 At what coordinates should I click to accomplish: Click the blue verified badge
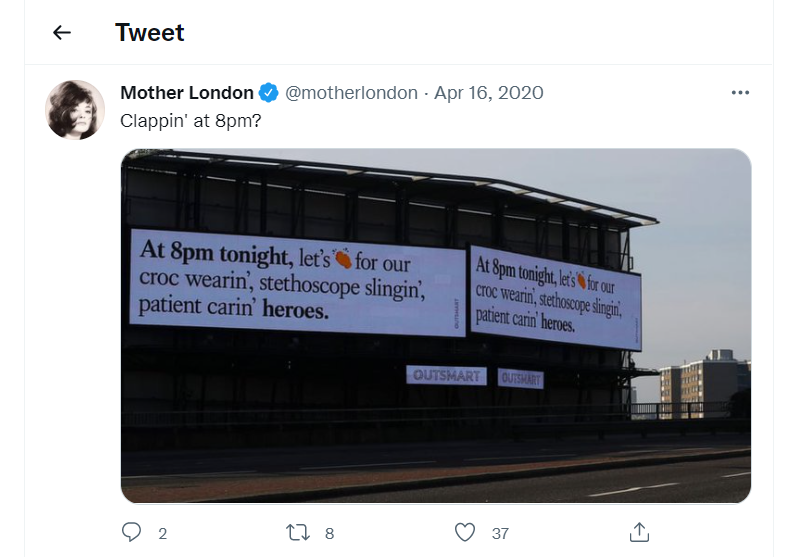point(269,93)
